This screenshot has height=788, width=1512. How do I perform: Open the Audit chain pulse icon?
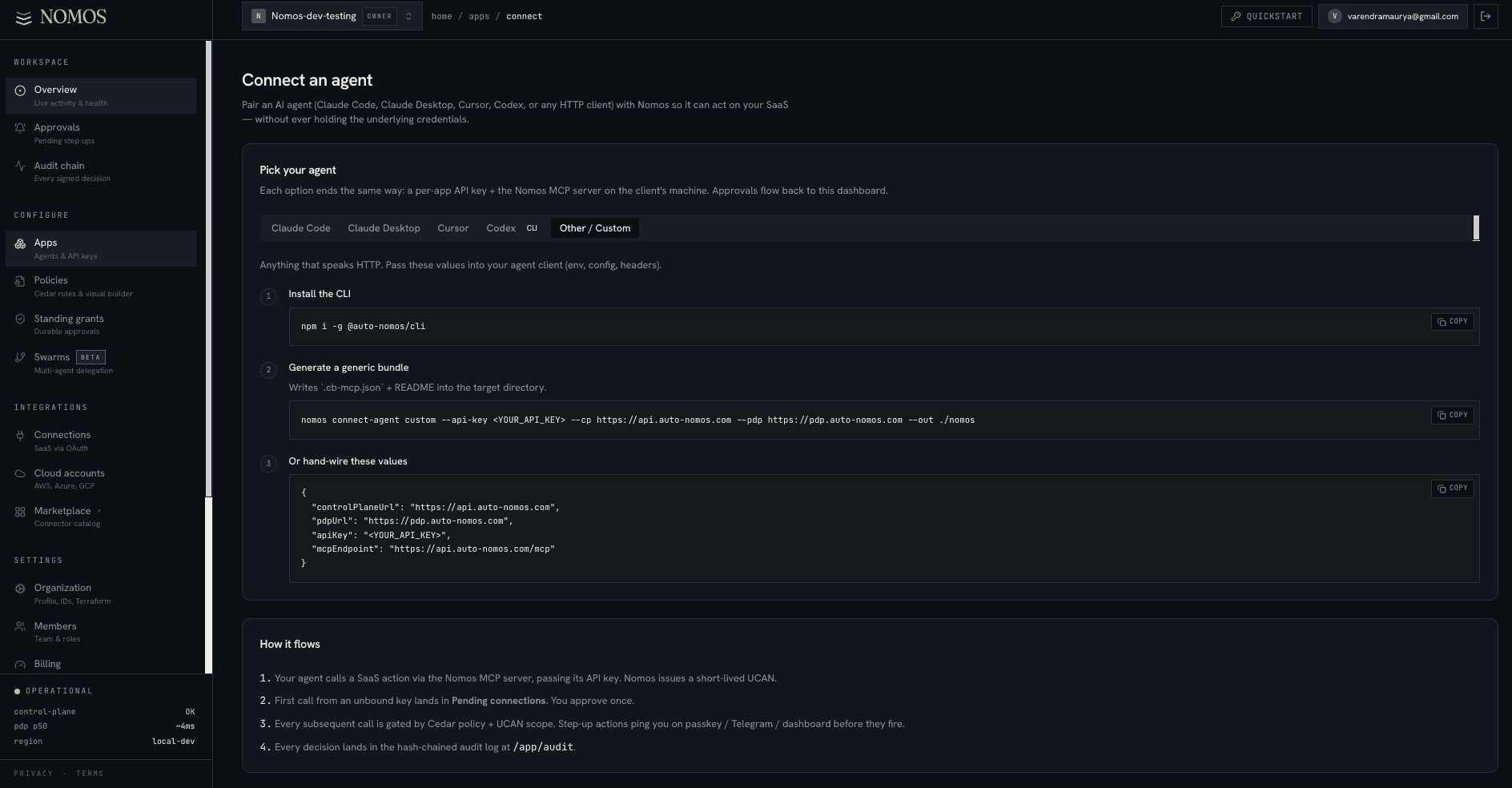tap(20, 167)
